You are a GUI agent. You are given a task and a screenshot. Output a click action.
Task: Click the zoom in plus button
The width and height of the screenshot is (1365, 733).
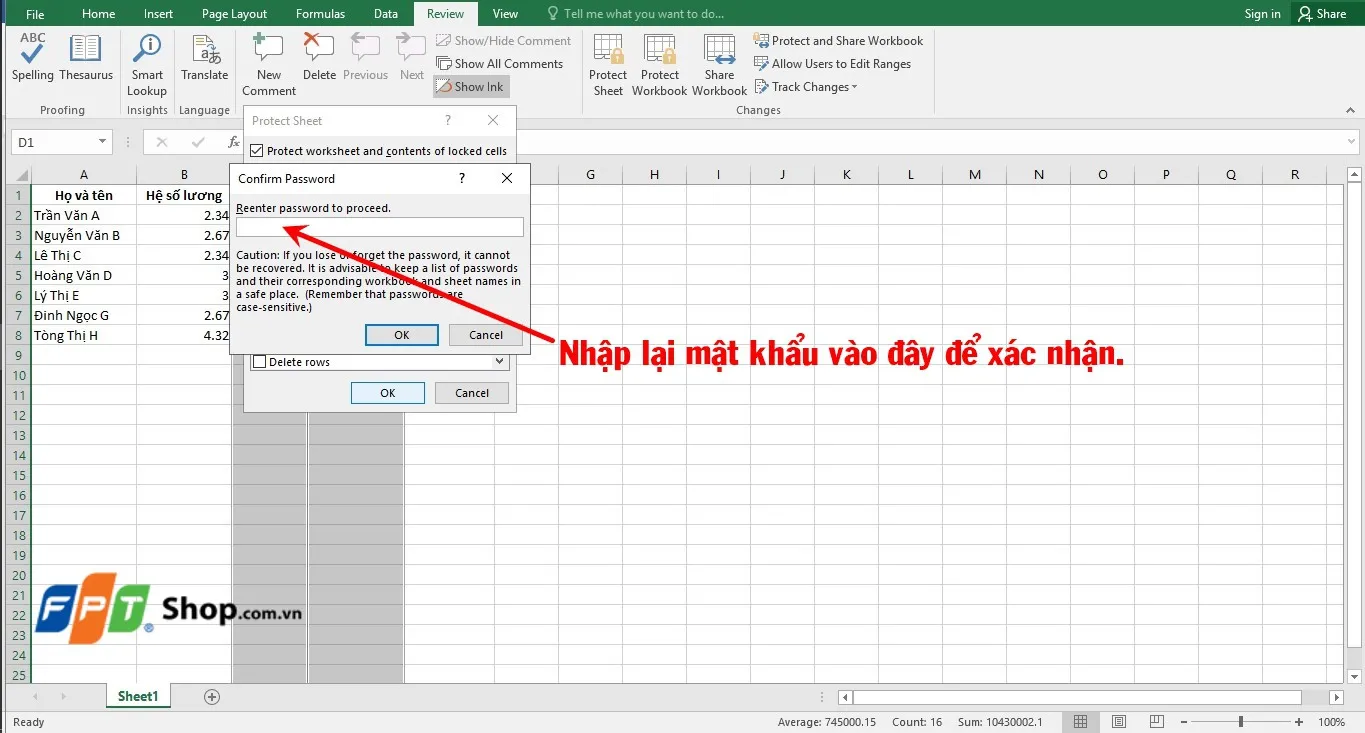coord(1299,722)
